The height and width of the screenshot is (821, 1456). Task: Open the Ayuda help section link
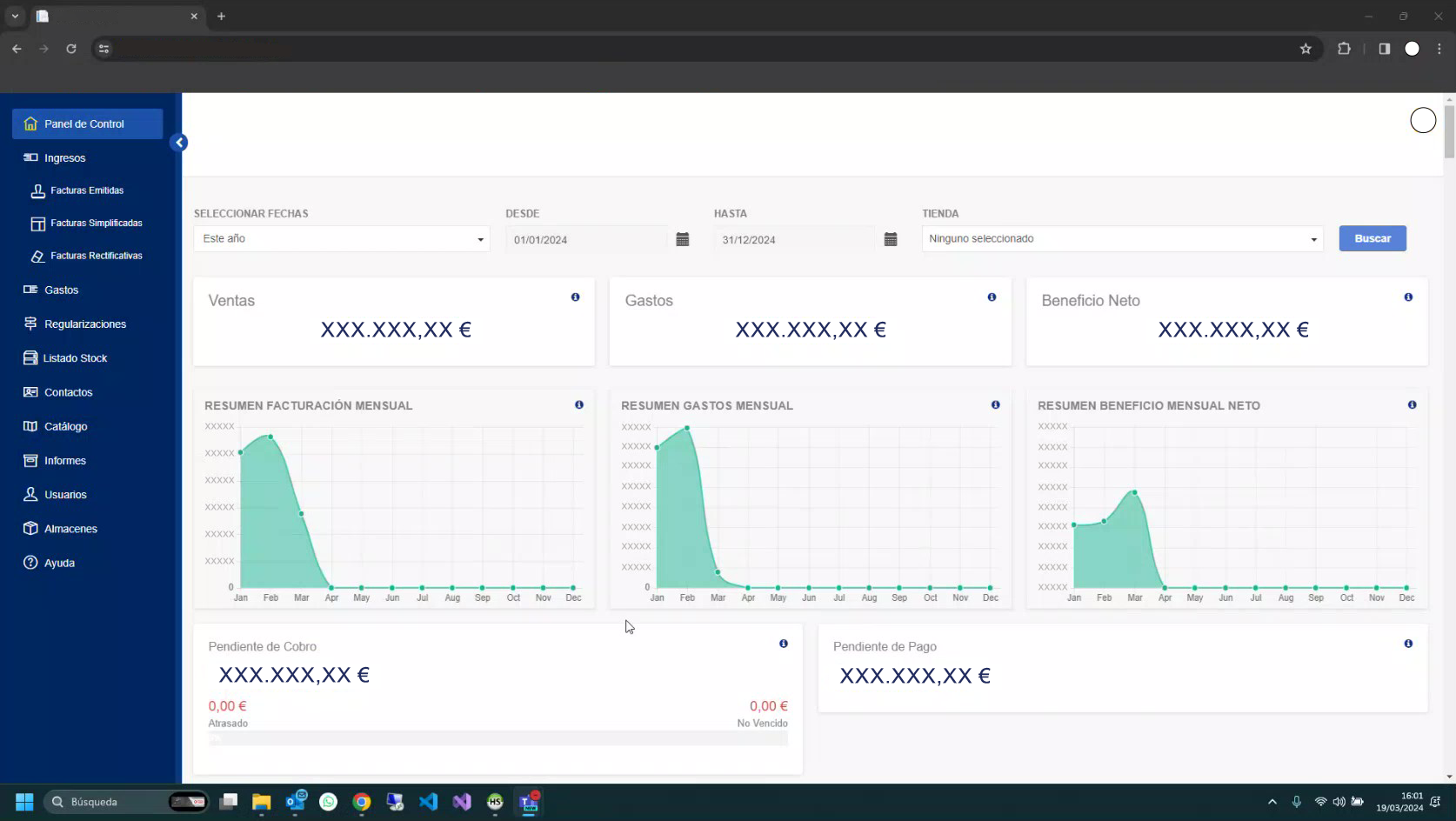[x=59, y=563]
